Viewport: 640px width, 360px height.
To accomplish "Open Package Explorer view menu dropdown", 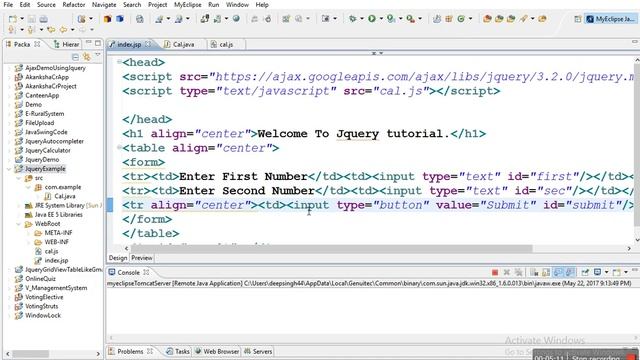I will (98, 55).
